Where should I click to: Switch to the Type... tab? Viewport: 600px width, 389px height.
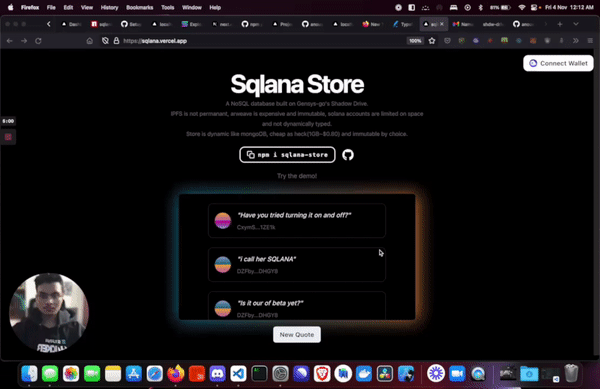pos(402,24)
